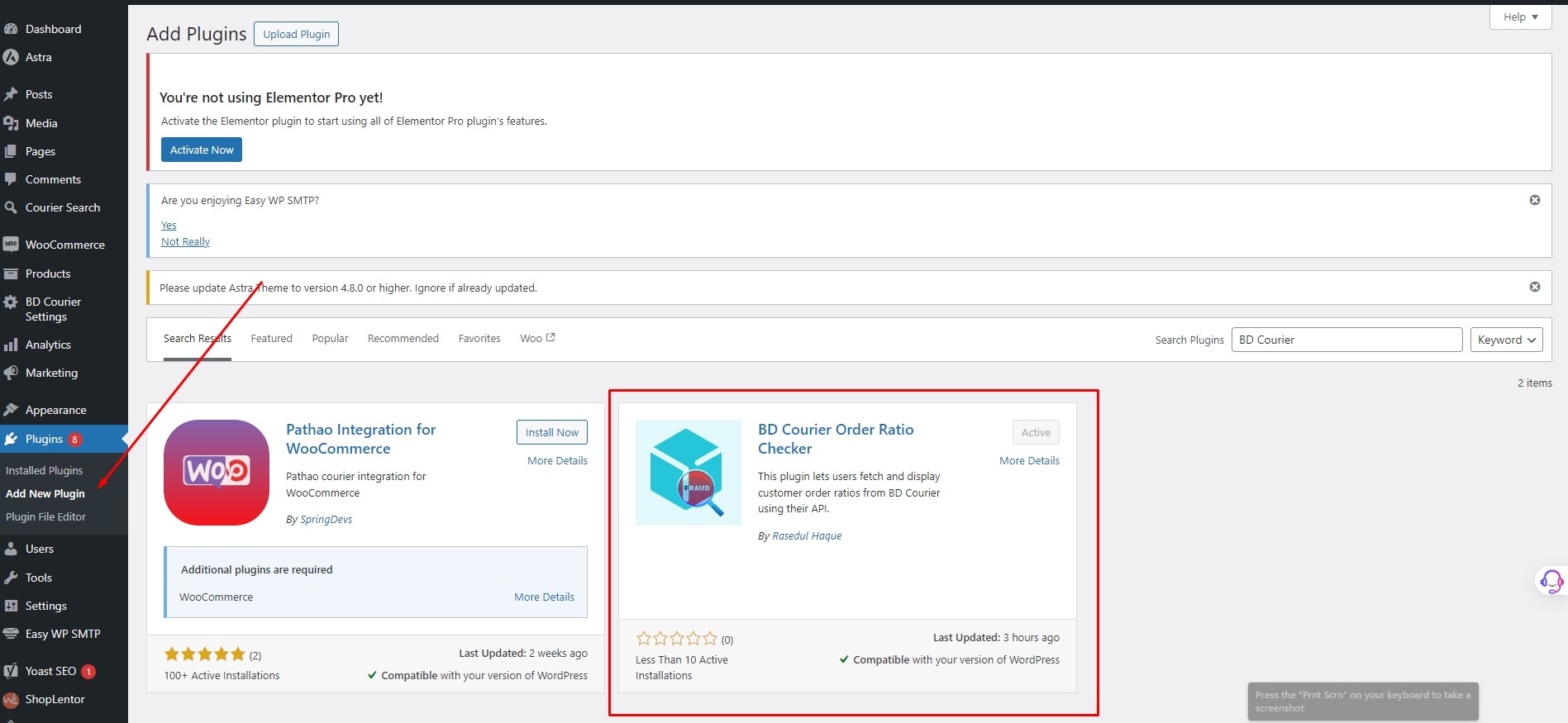Dismiss the Easy WP SMTP notice
Screen dimensions: 1568x723
point(1535,200)
